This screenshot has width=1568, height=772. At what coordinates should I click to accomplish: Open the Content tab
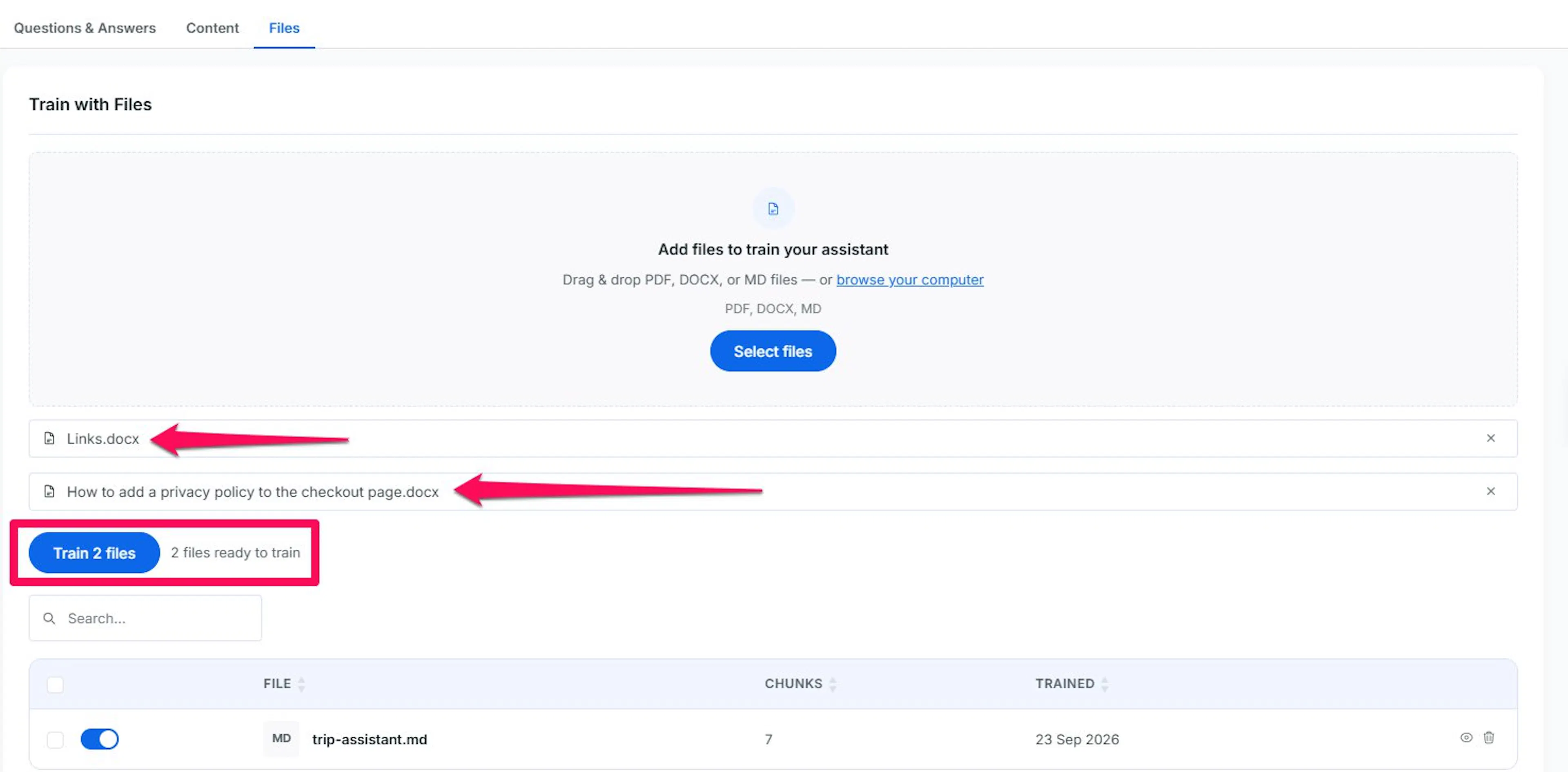coord(212,28)
